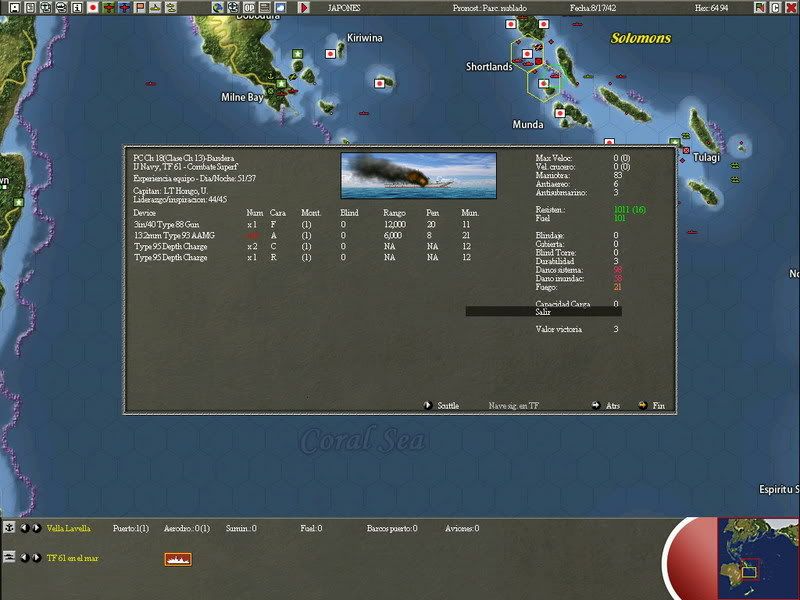This screenshot has width=800, height=600.
Task: Select the red plane on green icon
Action: 109,8
